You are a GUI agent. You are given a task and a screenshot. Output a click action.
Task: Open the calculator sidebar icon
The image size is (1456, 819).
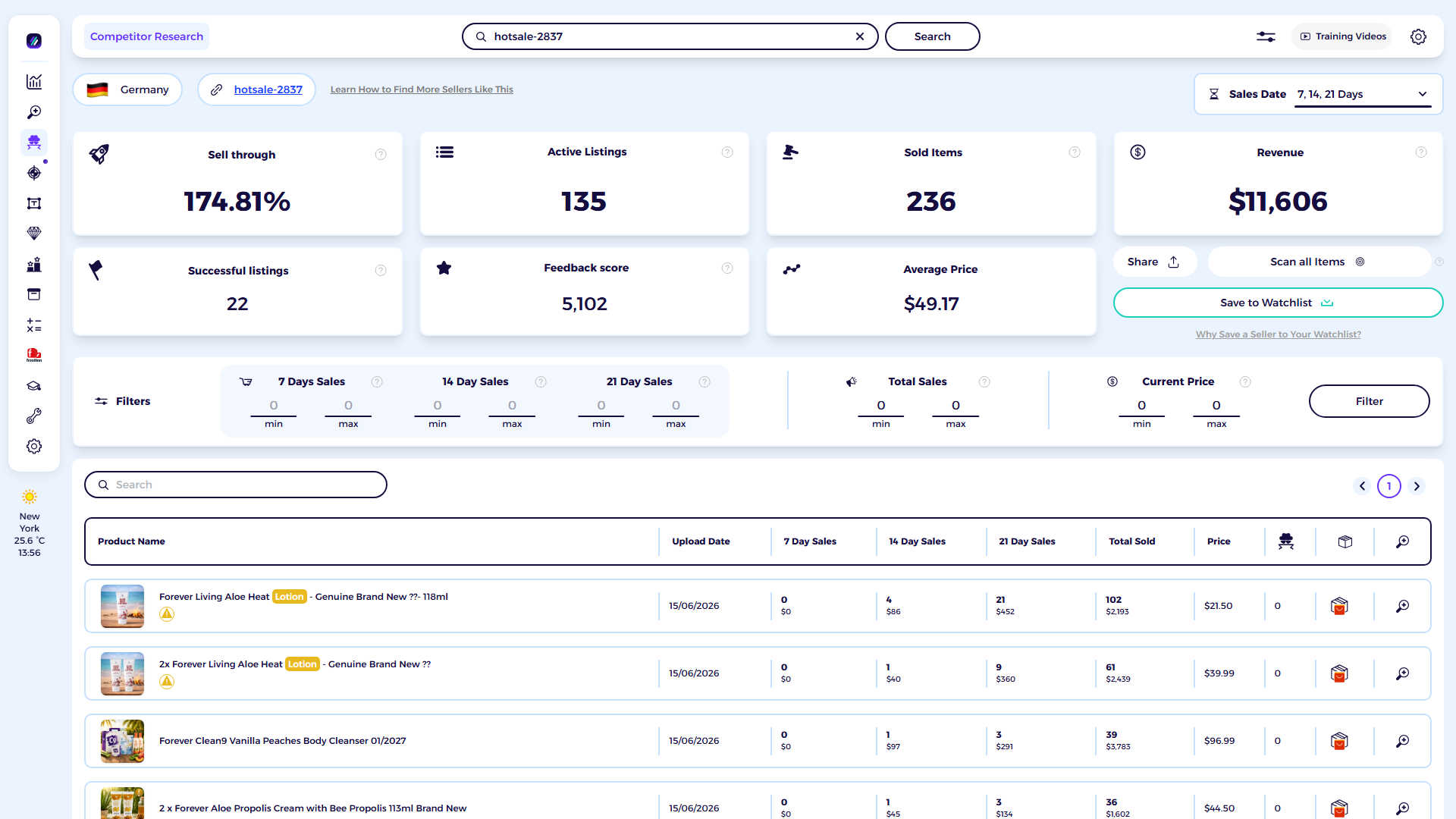pos(34,325)
